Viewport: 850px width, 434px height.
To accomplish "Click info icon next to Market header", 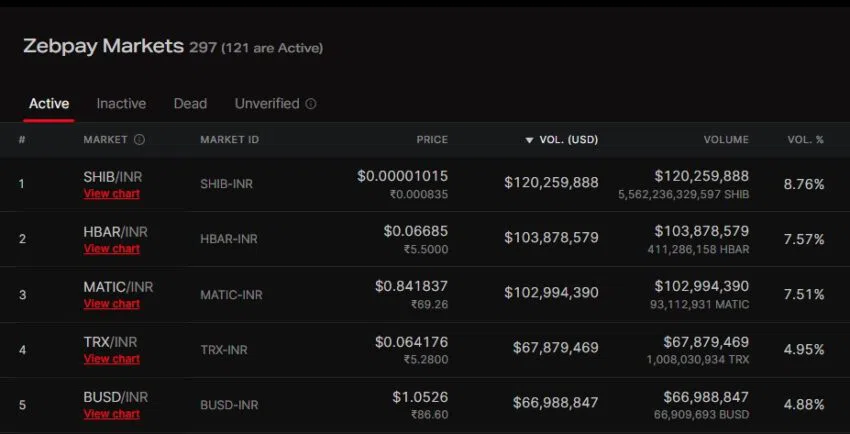I will (139, 140).
